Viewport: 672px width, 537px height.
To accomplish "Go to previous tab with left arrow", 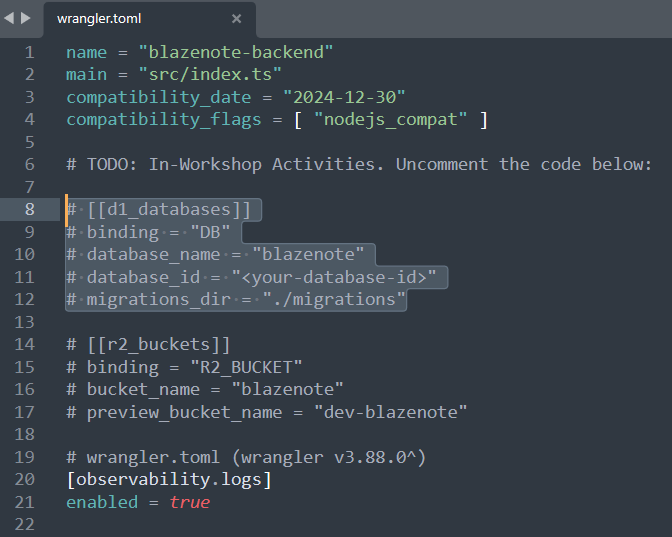I will (9, 18).
